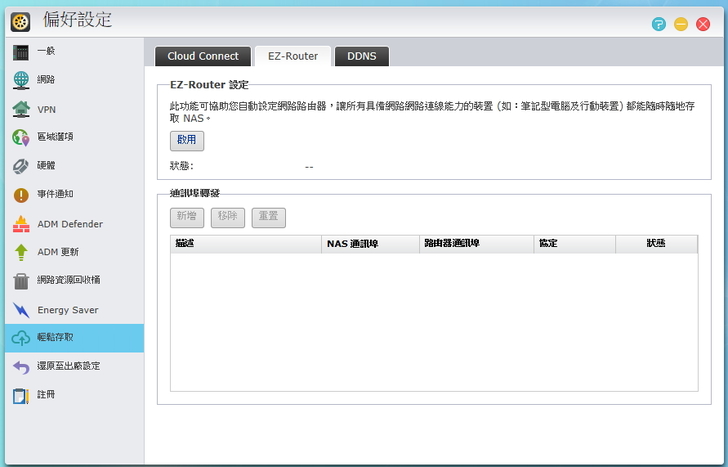Click the 區域選項 regional options icon
The width and height of the screenshot is (728, 467).
coord(21,138)
